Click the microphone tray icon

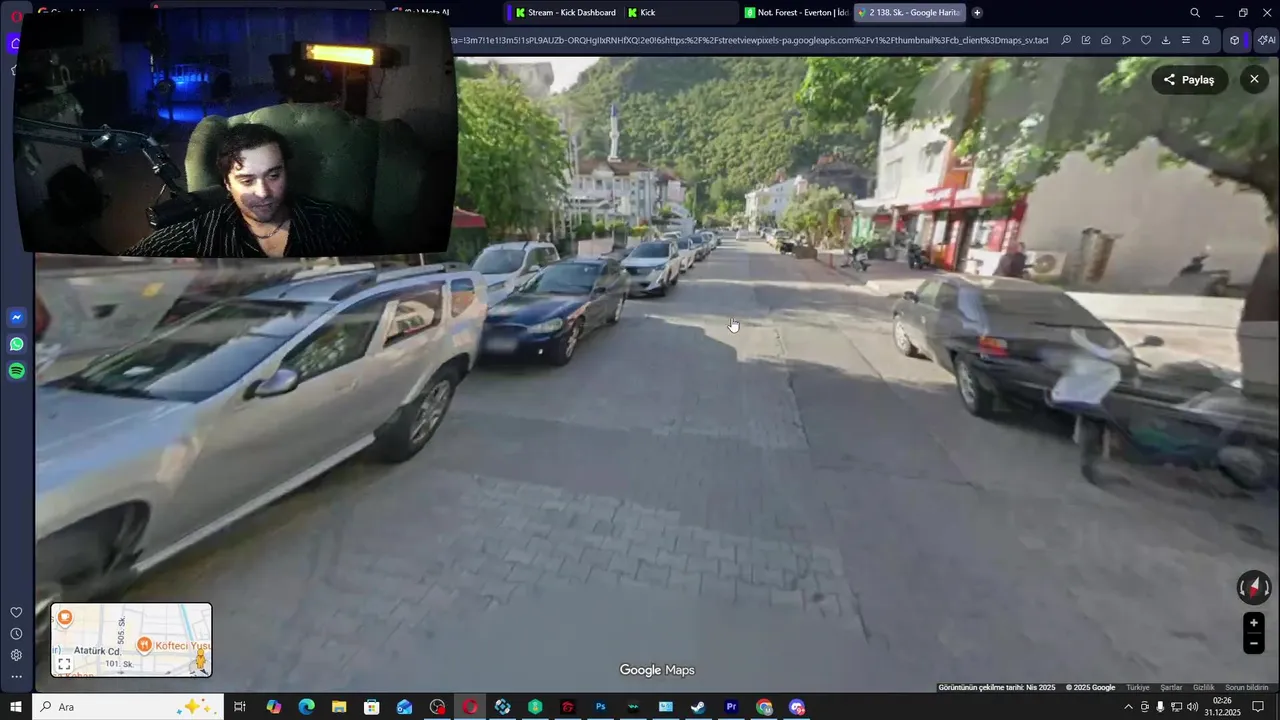1160,707
